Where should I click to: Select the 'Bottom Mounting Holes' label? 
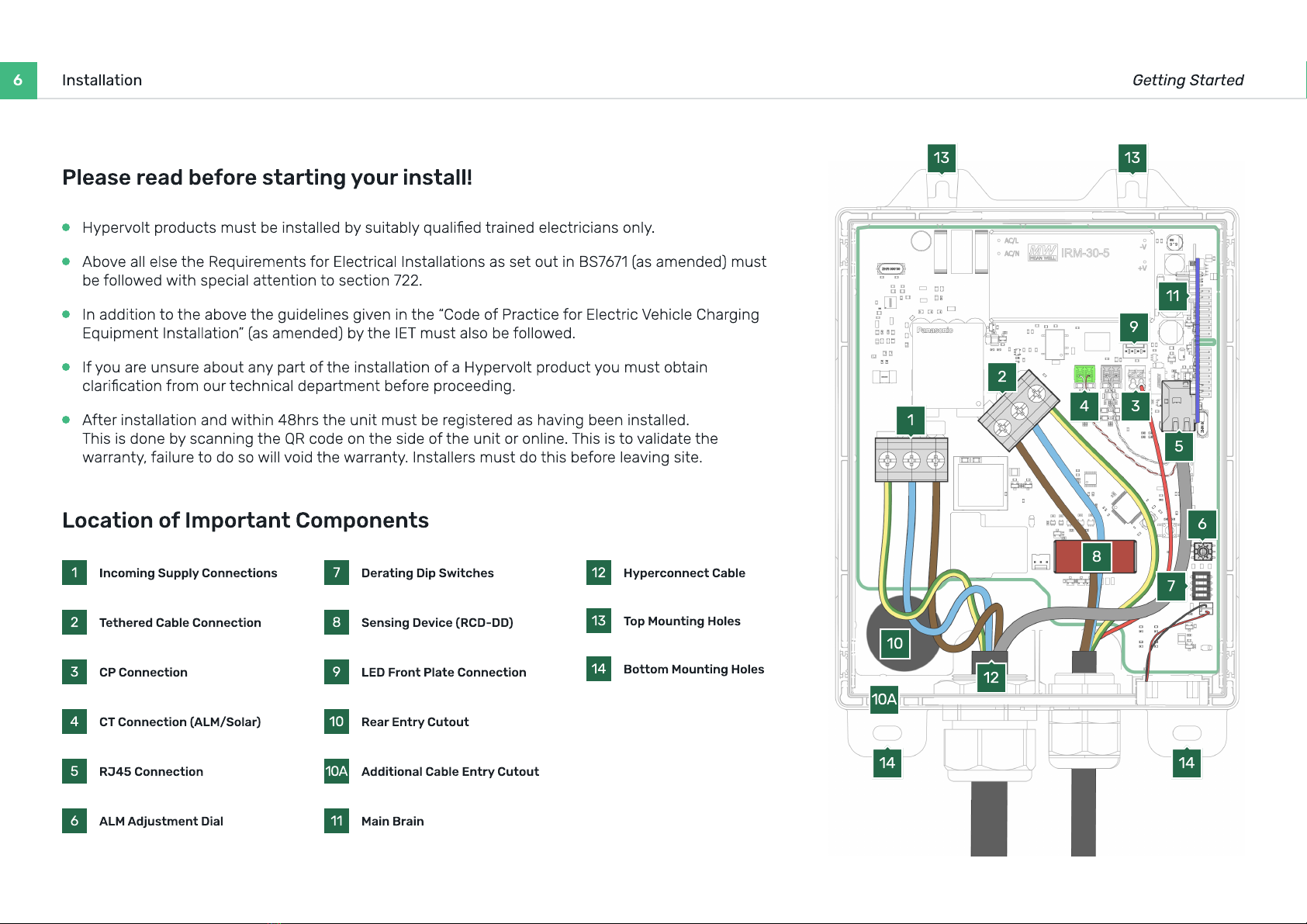(x=693, y=669)
